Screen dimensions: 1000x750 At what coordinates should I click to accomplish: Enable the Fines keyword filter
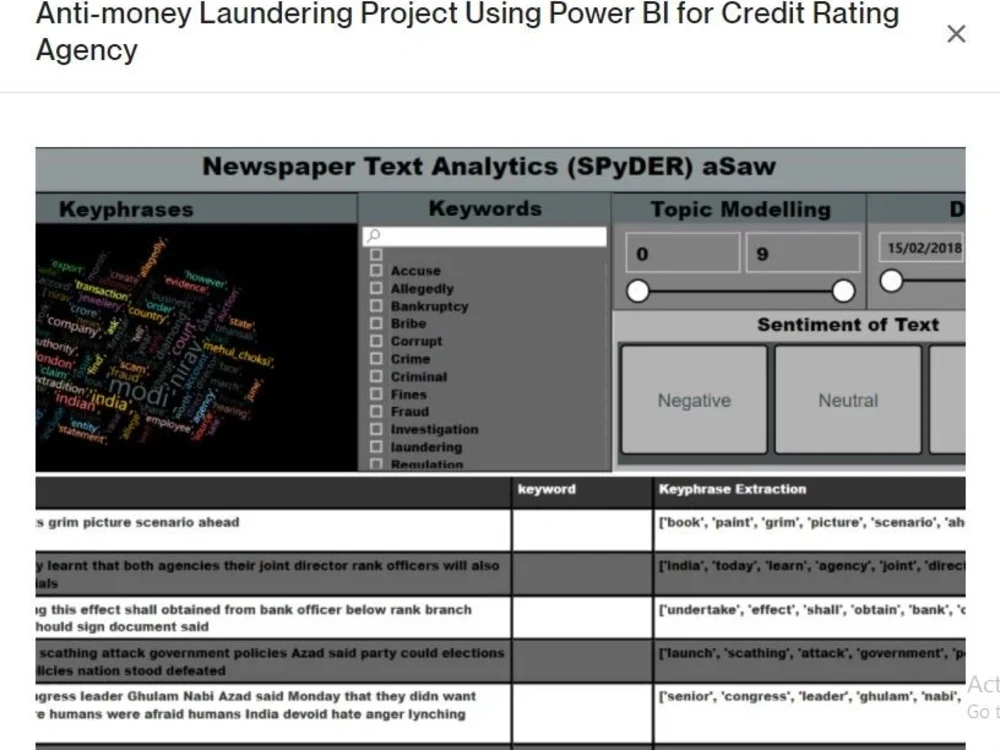[376, 394]
